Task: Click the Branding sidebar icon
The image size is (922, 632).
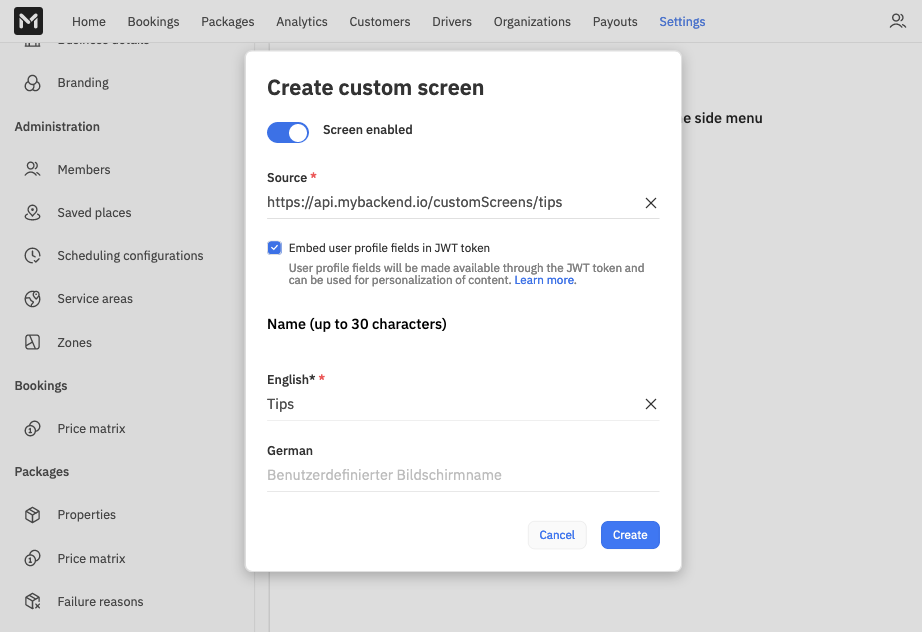Action: click(x=32, y=83)
